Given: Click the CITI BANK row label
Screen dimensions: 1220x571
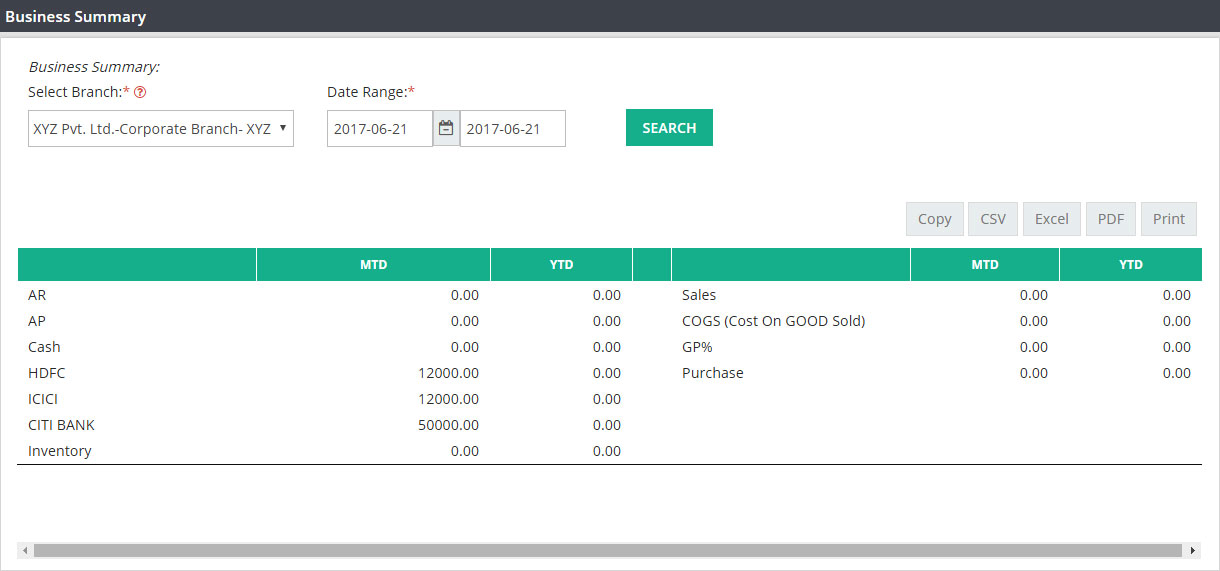Looking at the screenshot, I should [61, 425].
